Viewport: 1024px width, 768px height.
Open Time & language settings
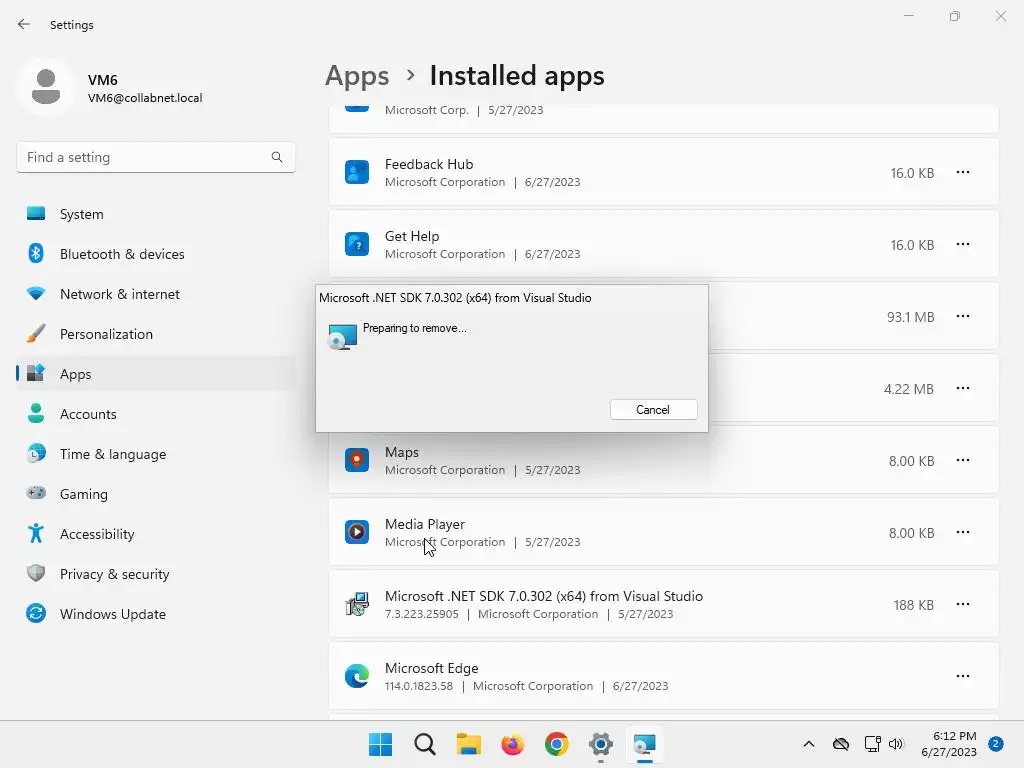(155, 454)
